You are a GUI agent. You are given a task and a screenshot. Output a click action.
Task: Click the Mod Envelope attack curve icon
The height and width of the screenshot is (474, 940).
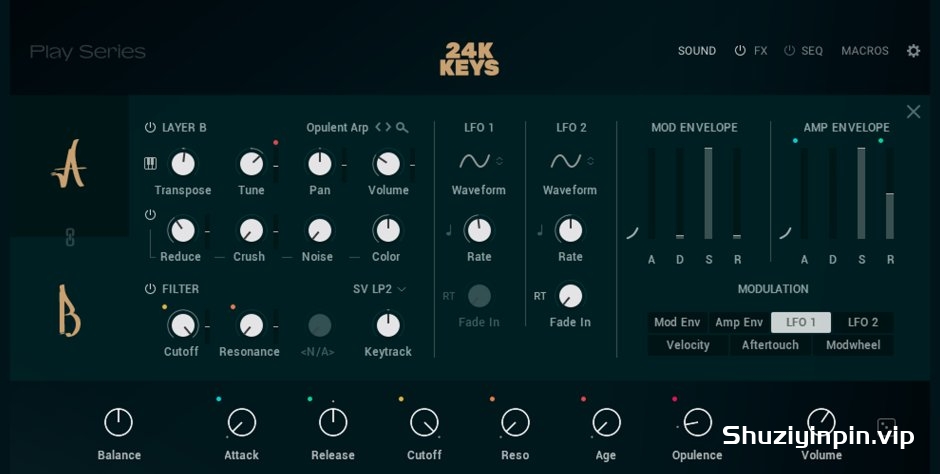(632, 233)
